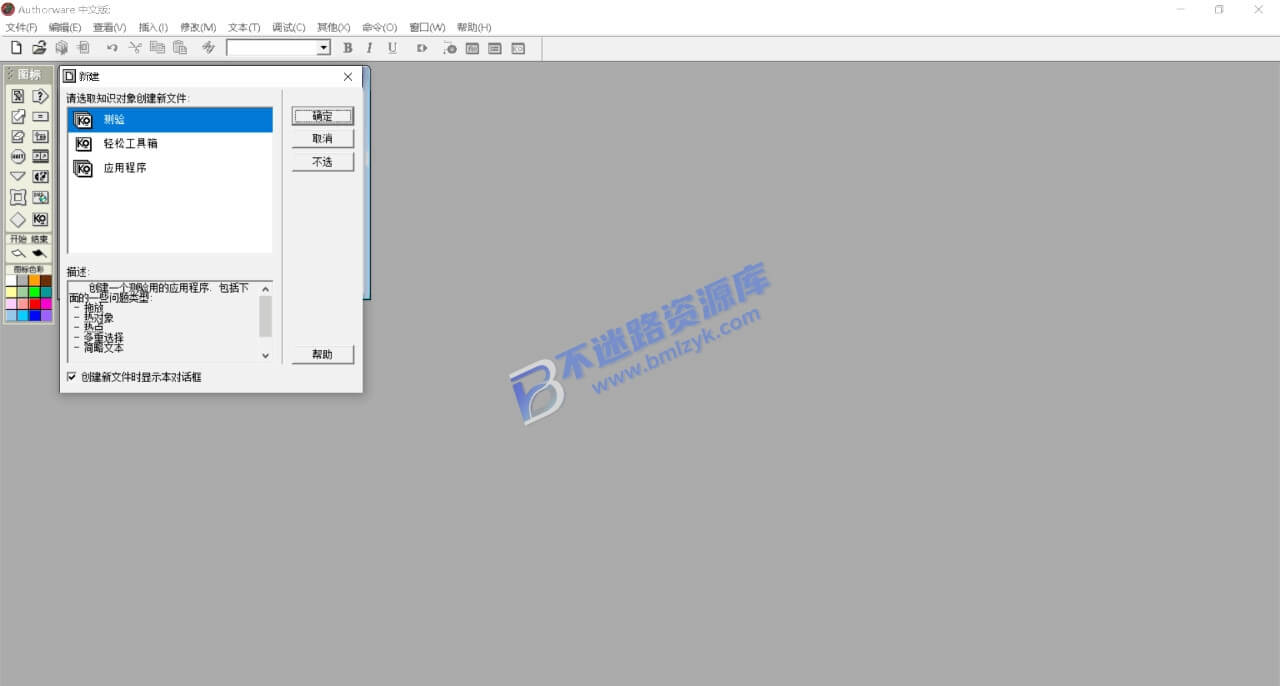The height and width of the screenshot is (686, 1280).
Task: Select the Knowledge Object icon in palette
Action: click(x=40, y=219)
